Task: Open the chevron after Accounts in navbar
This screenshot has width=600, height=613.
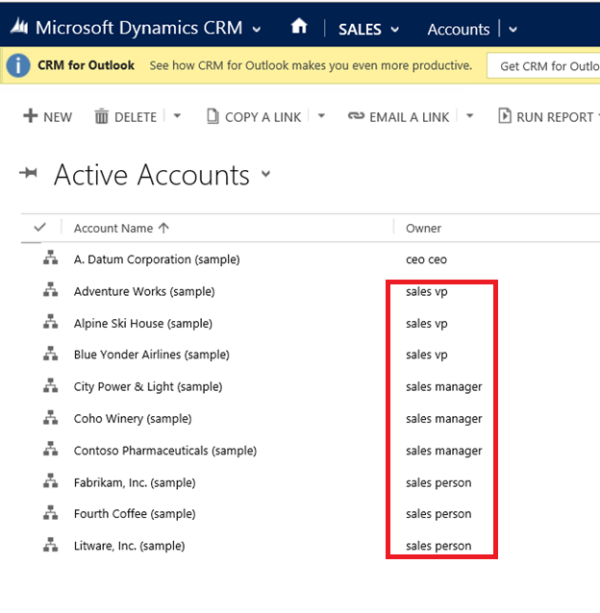Action: pyautogui.click(x=513, y=29)
